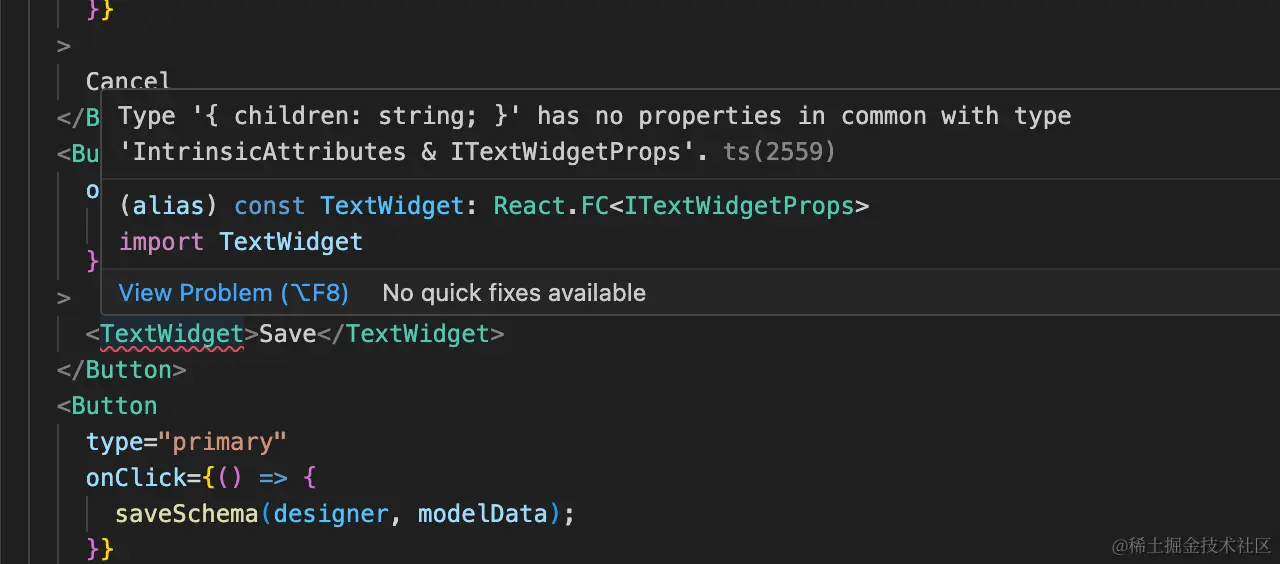Click the saveSchema function call

[186, 514]
